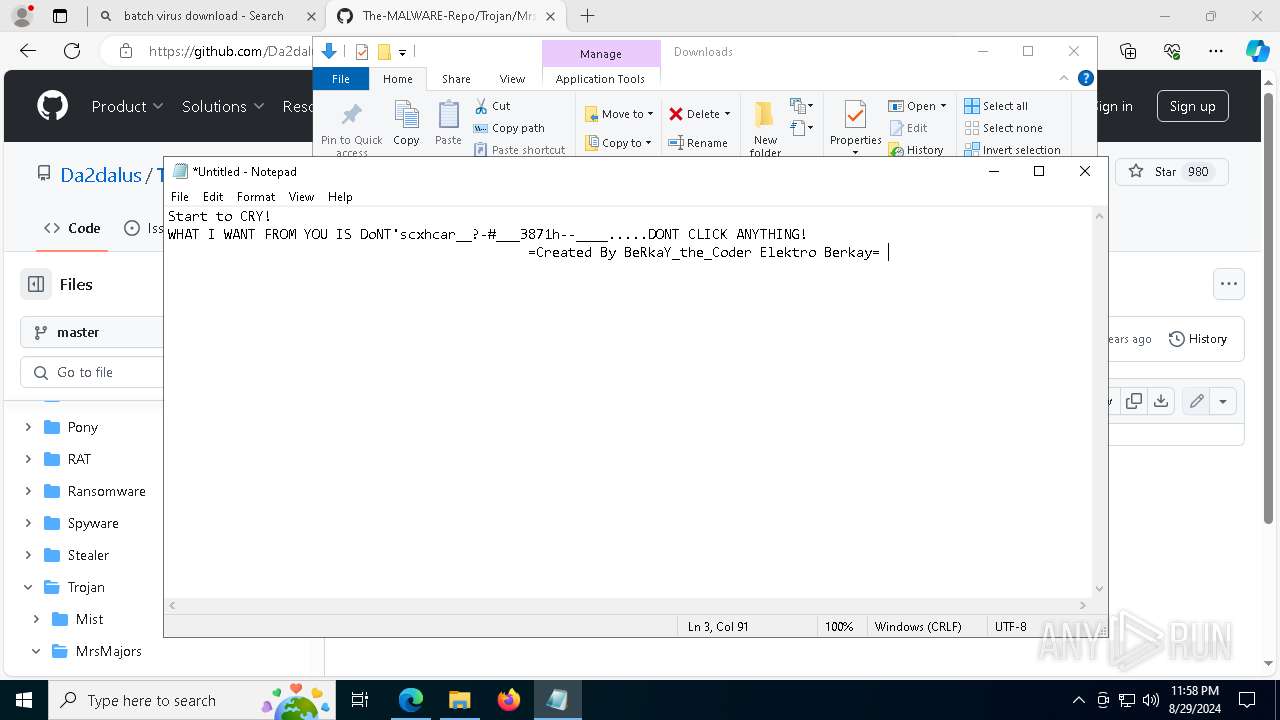Click the Da2dalus repository owner link
This screenshot has width=1280, height=720.
(101, 175)
